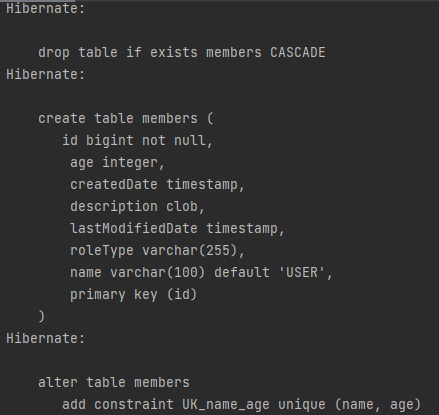The height and width of the screenshot is (415, 439).
Task: Click the closing parenthesis of create table
Action: click(x=41, y=316)
